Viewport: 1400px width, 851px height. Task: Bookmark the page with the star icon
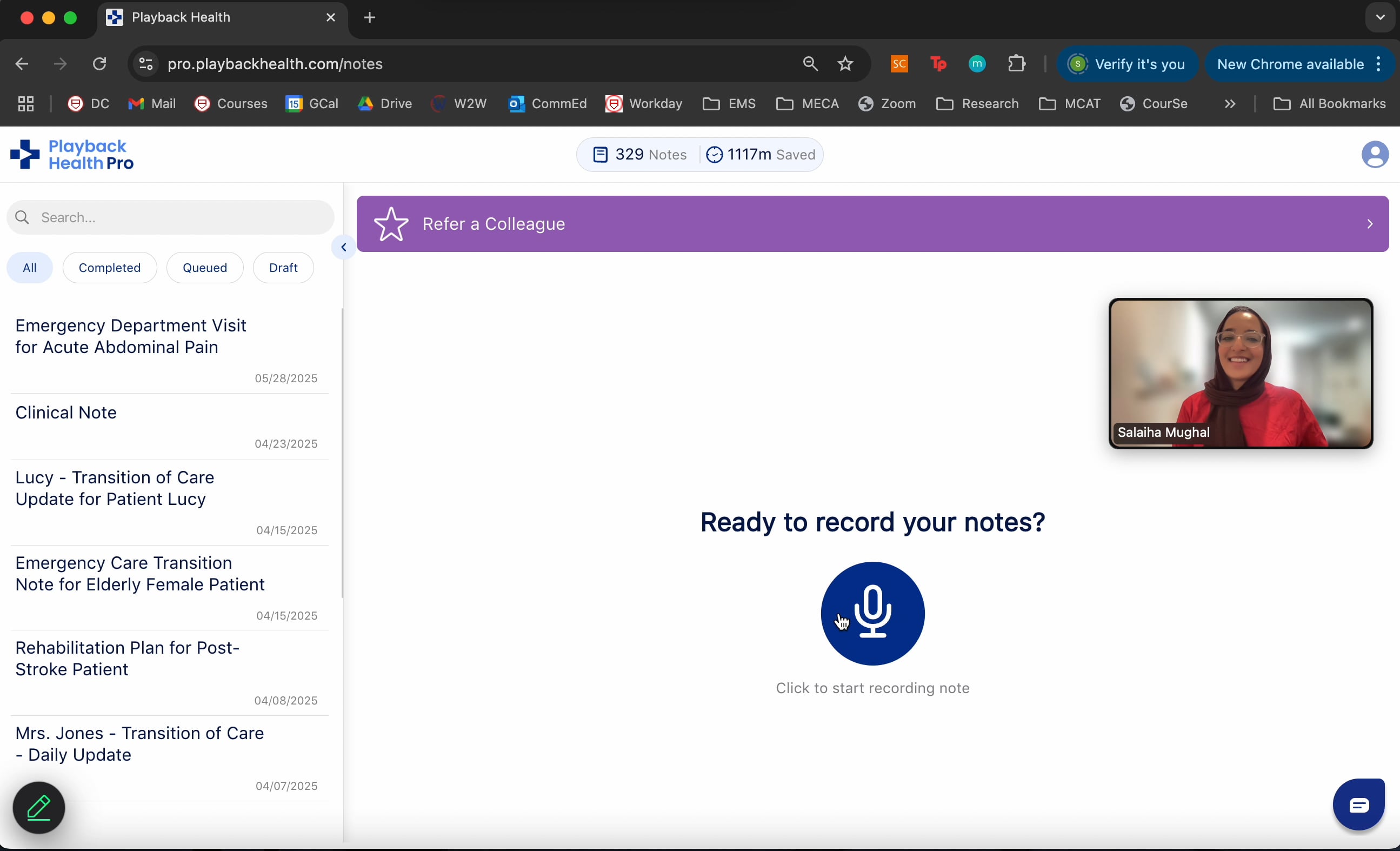845,64
